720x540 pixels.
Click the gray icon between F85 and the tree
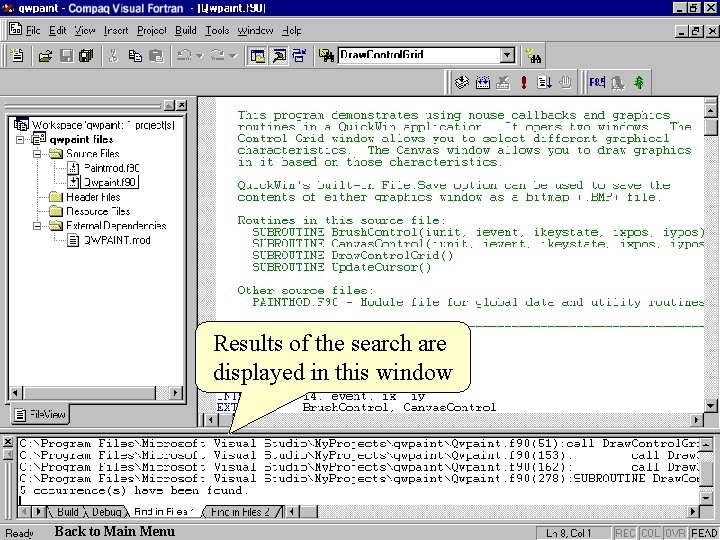(618, 83)
